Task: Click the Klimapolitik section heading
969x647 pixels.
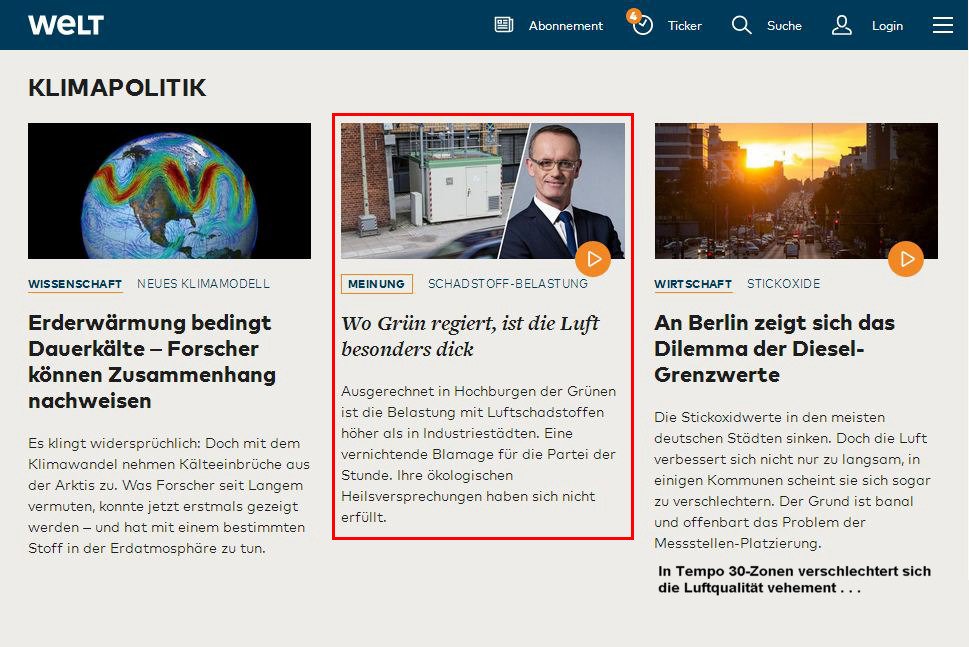Action: 117,88
